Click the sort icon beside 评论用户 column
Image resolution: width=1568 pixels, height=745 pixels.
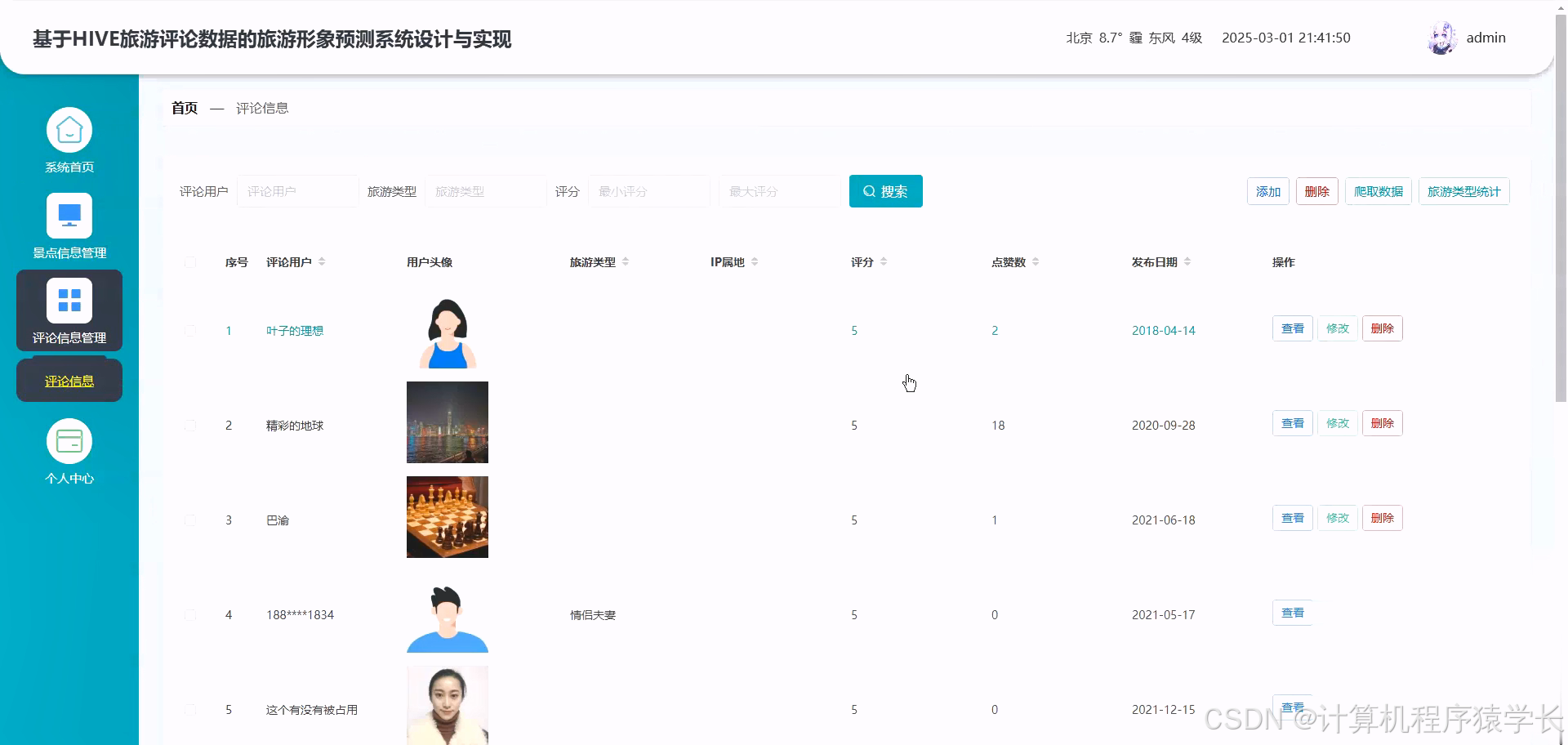[322, 261]
